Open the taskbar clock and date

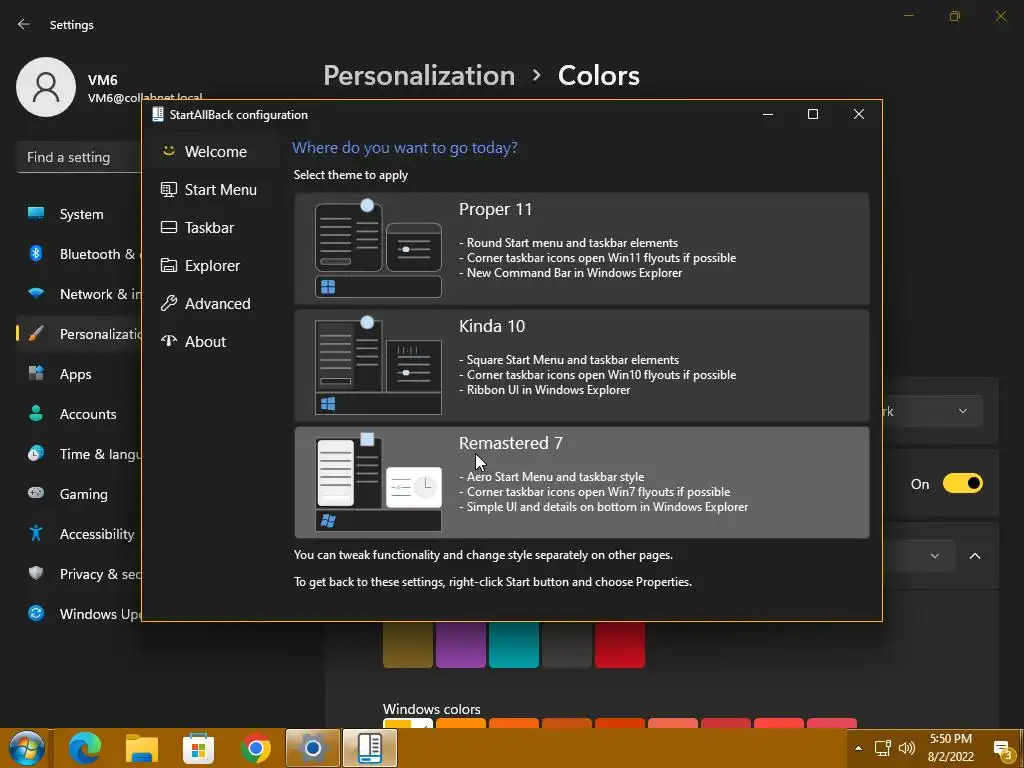(951, 748)
